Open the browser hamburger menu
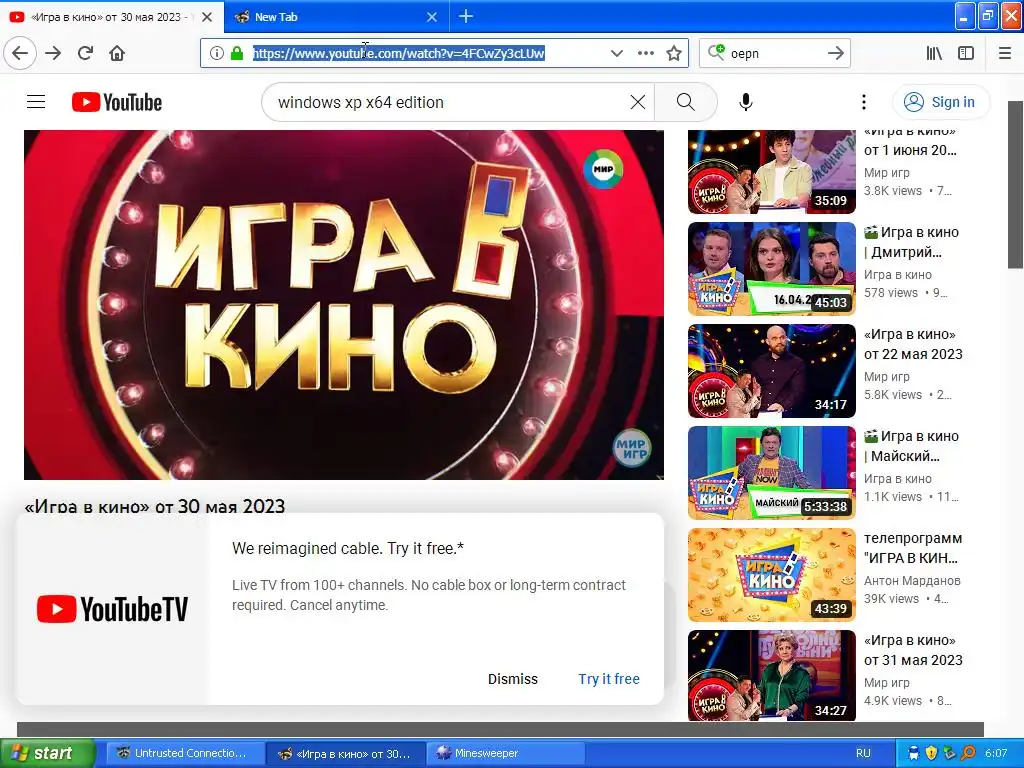1024x768 pixels. 1005,54
